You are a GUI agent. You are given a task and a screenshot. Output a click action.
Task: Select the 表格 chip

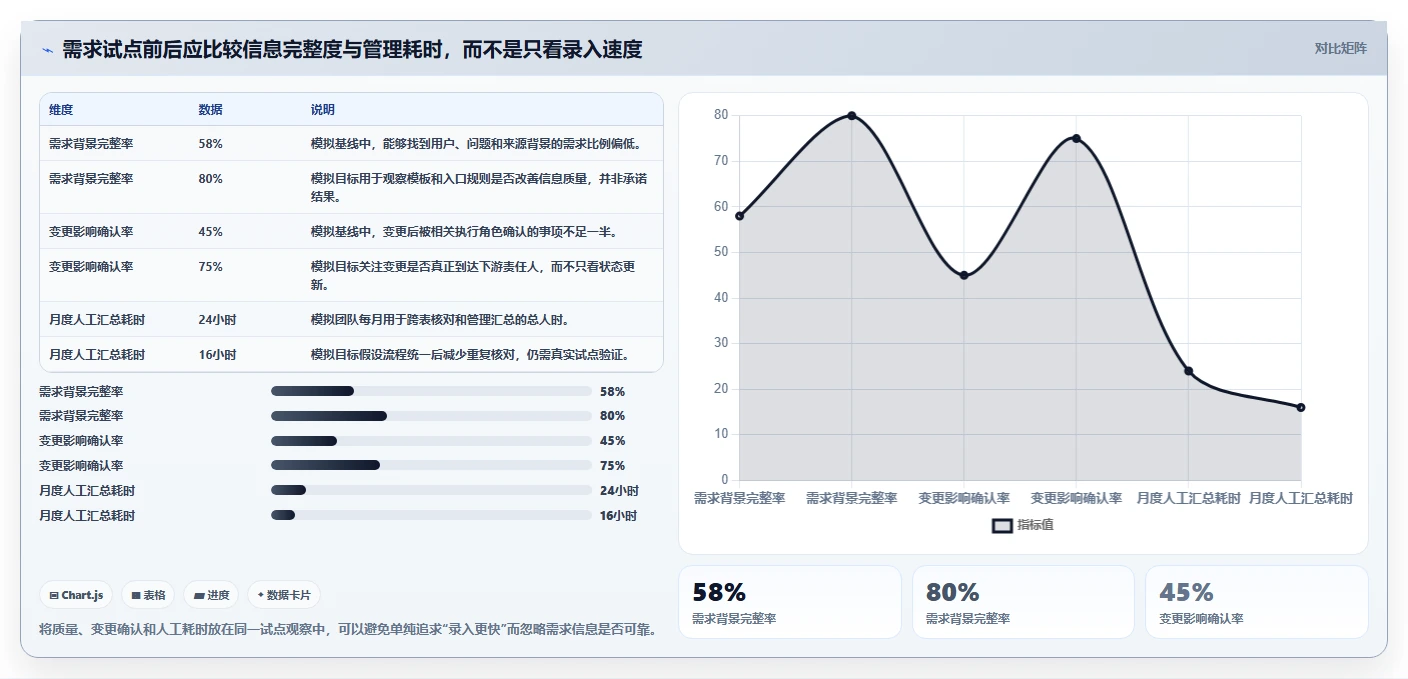pyautogui.click(x=148, y=595)
